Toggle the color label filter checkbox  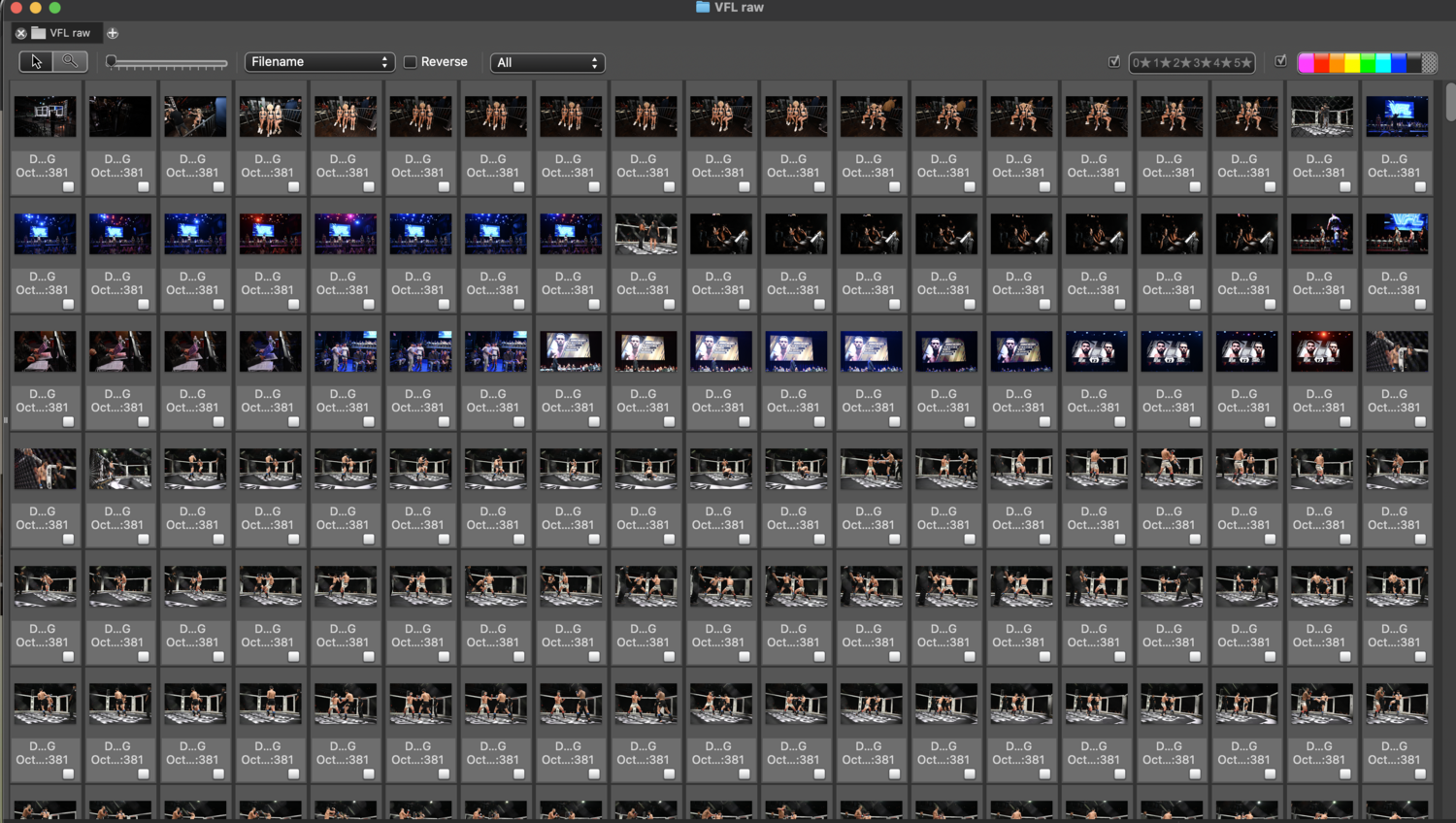point(1281,62)
